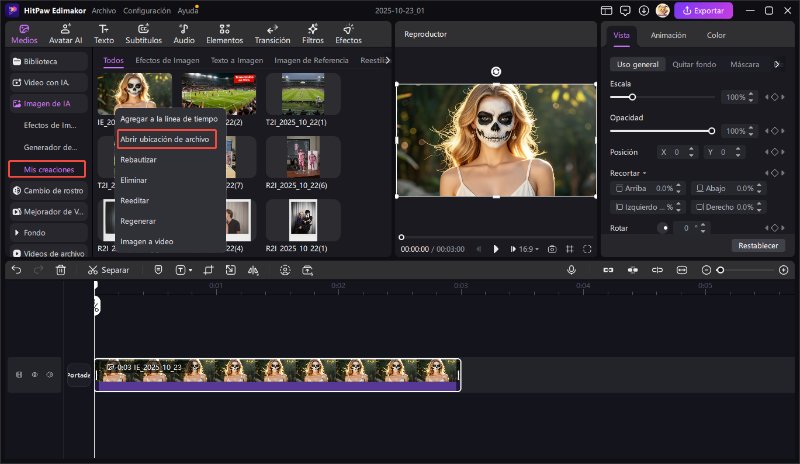The image size is (800, 464).
Task: Expand the text tool dropdown arrow in toolbar
Action: tap(190, 270)
